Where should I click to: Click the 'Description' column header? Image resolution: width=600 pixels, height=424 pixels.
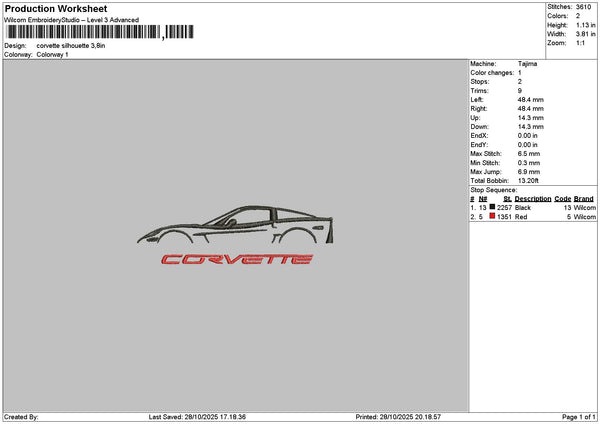(533, 199)
